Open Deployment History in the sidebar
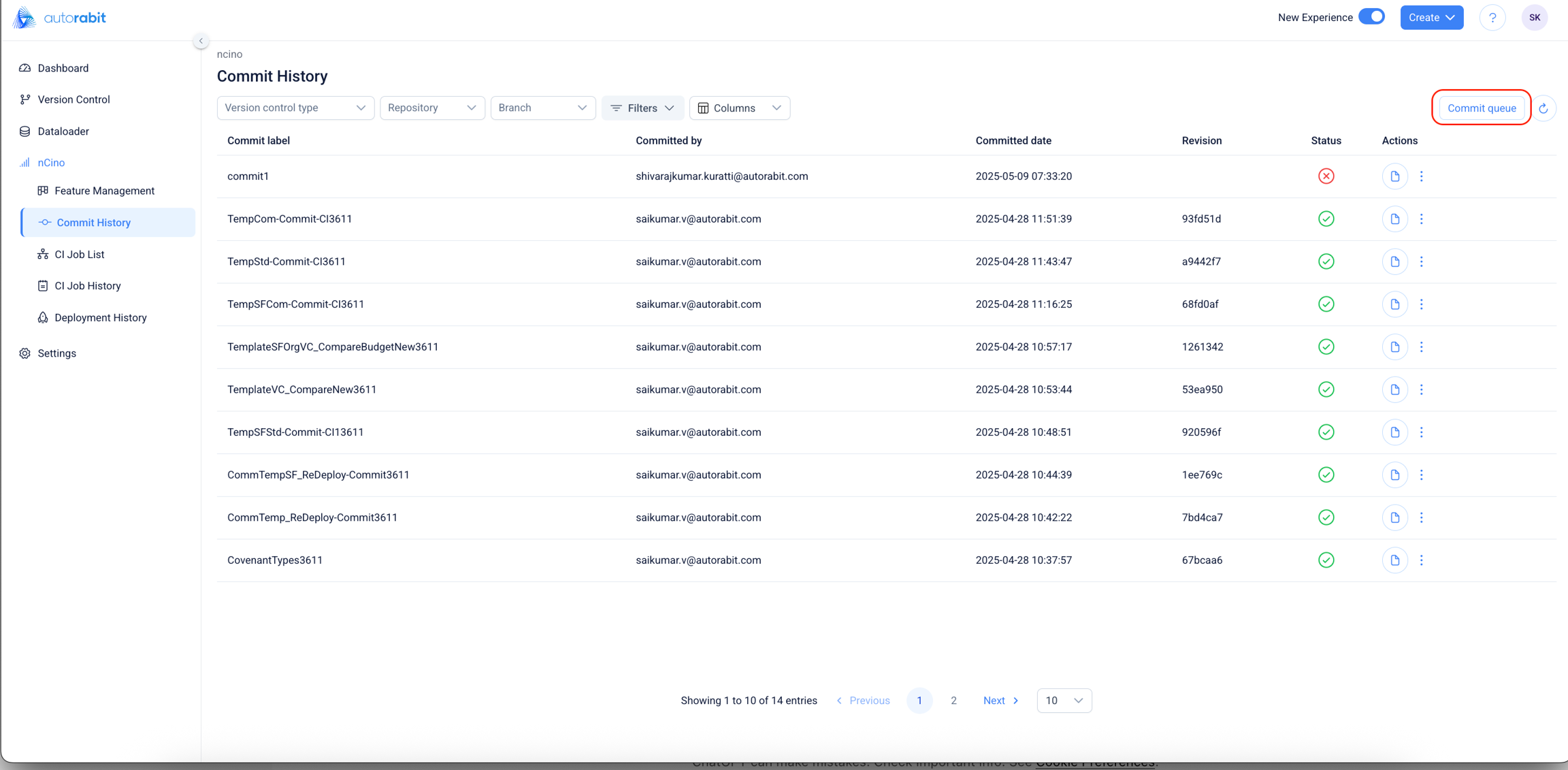This screenshot has width=1568, height=770. 101,318
